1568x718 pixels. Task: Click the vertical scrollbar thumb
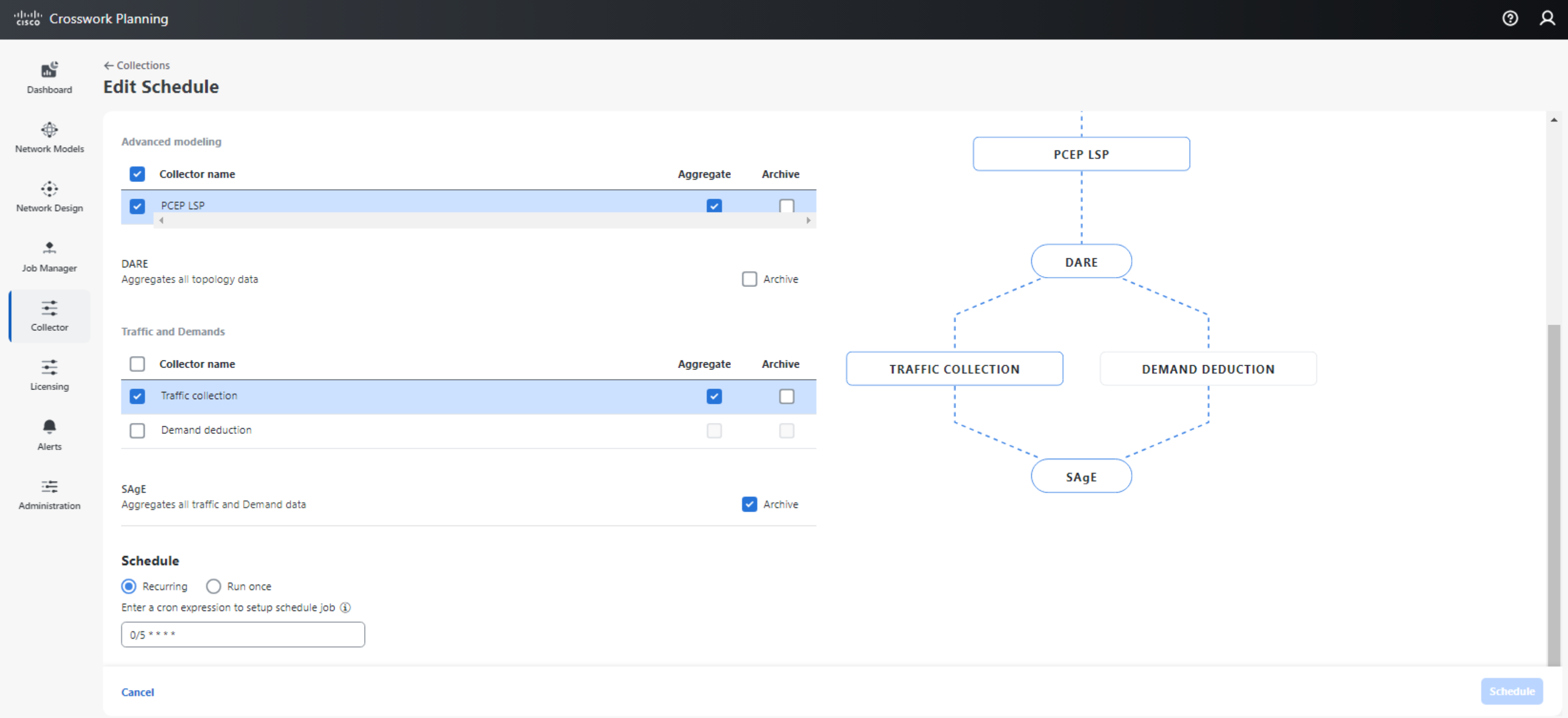click(1554, 495)
